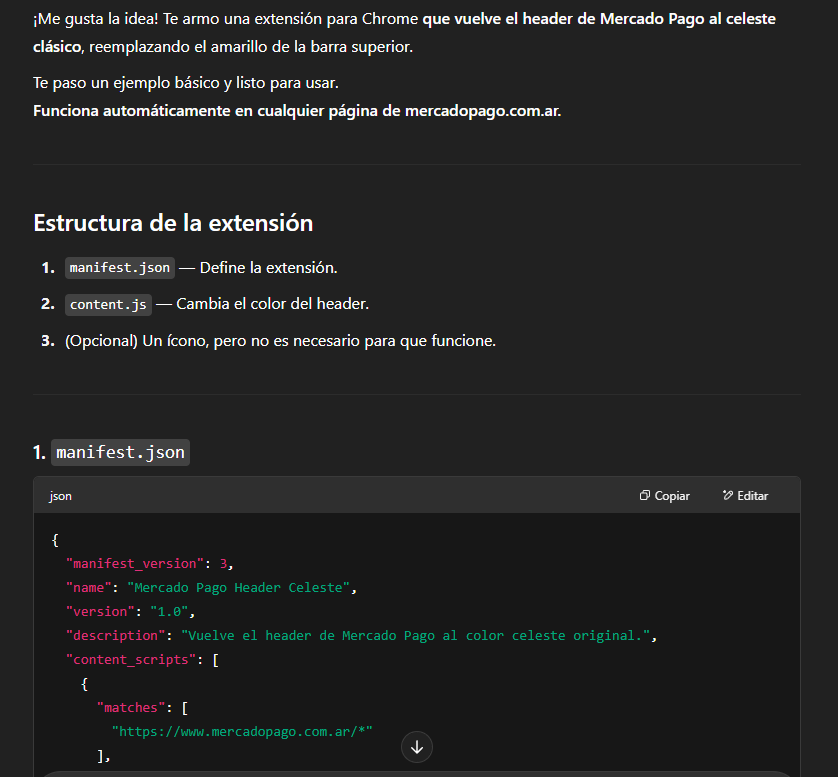Click the 'Vuelve el header' description string

coord(416,636)
